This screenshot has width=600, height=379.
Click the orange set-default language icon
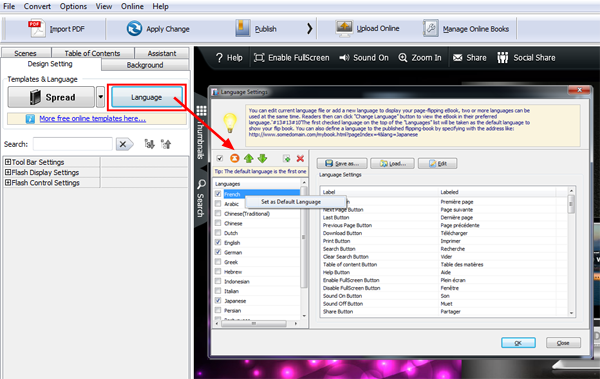coord(235,158)
